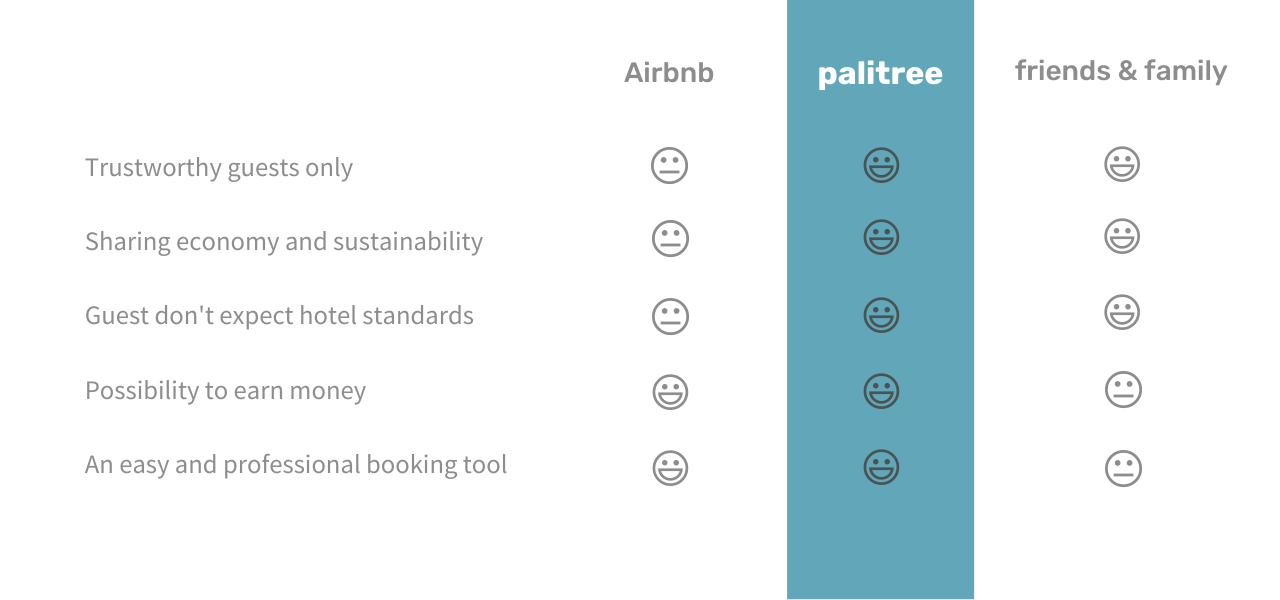Click the Trustworthy guests only label
Screen dimensions: 1280x600
click(x=219, y=167)
